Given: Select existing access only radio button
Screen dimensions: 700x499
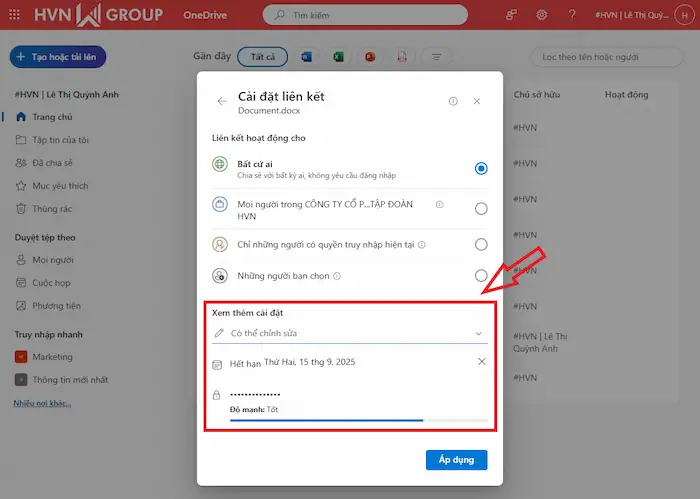Looking at the screenshot, I should [x=481, y=244].
